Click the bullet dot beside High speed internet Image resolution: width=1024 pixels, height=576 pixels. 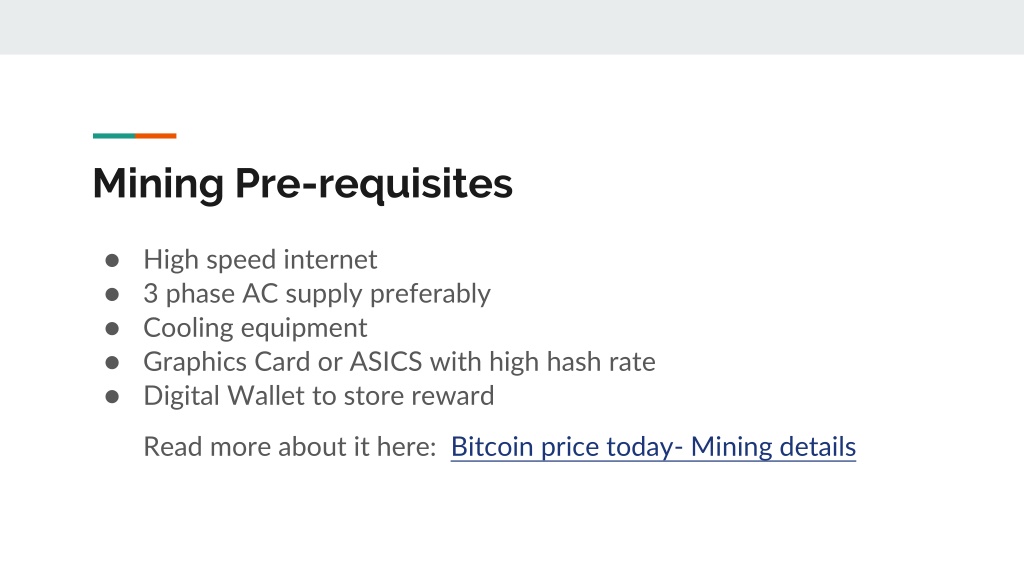[112, 261]
